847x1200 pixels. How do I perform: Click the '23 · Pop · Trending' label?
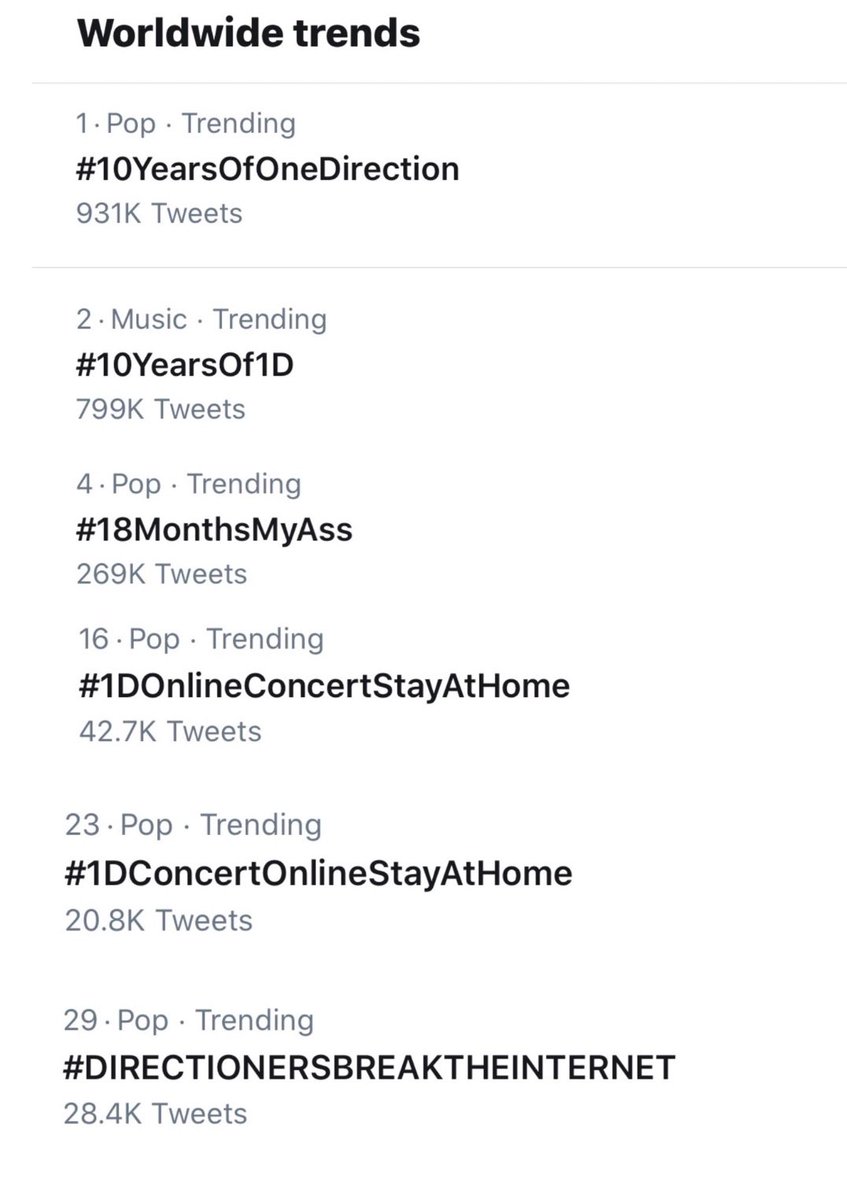pos(192,825)
